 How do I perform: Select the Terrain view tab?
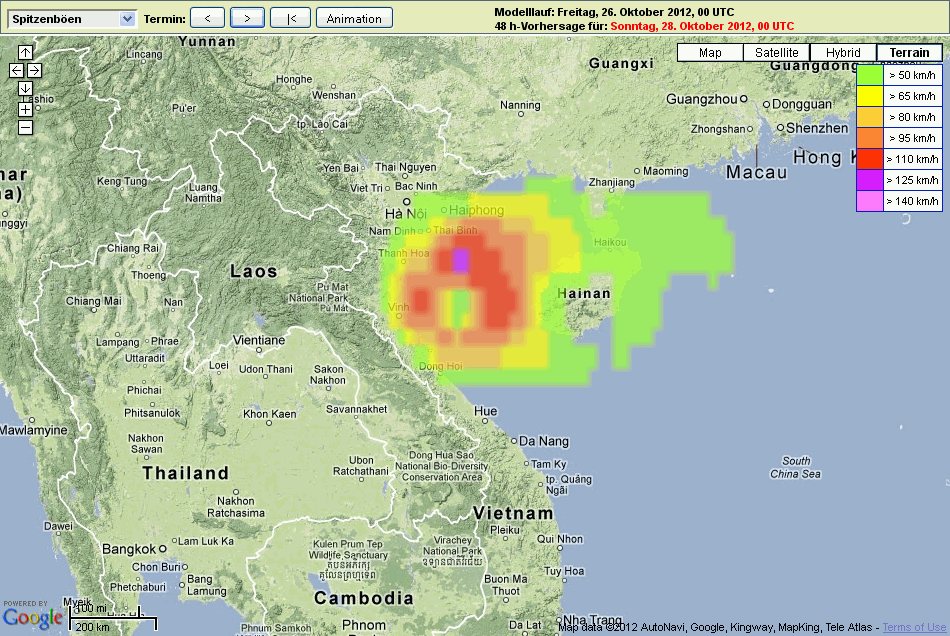click(x=909, y=53)
